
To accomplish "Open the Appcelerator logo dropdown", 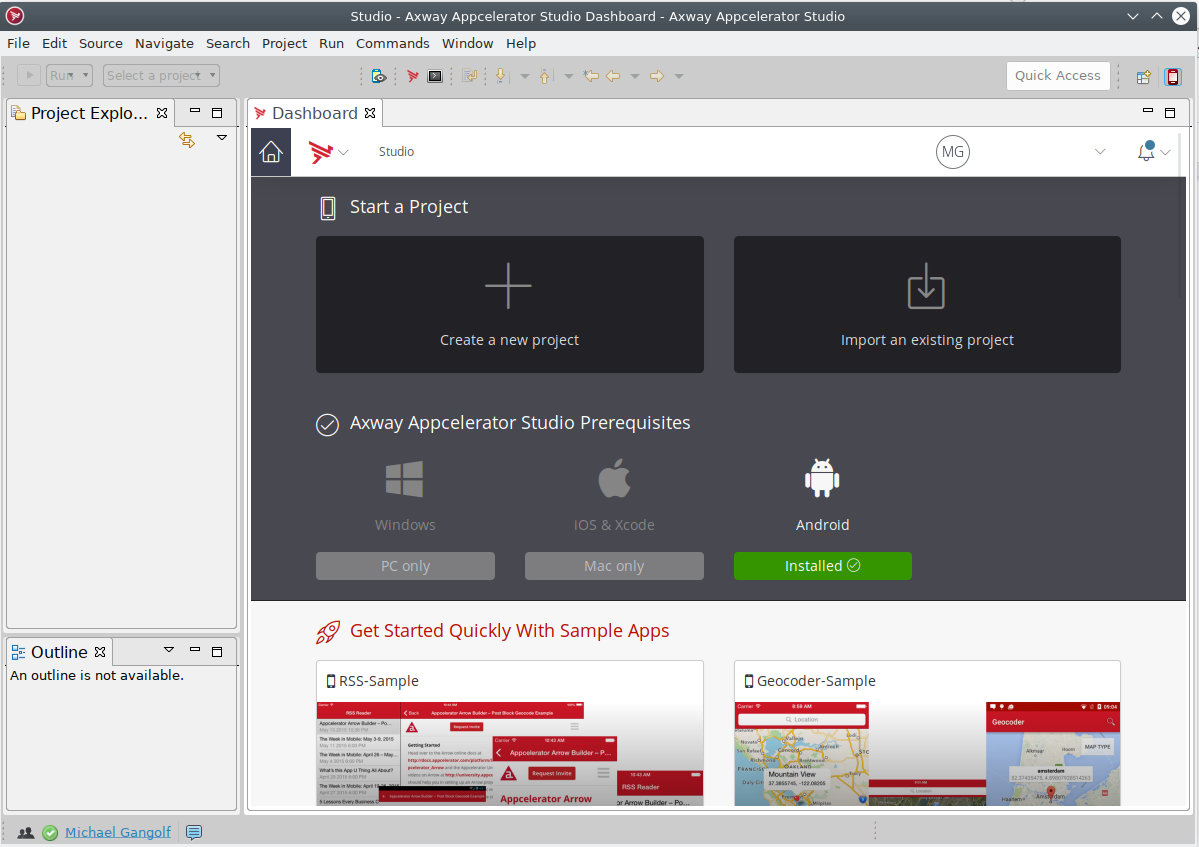I will coord(329,152).
